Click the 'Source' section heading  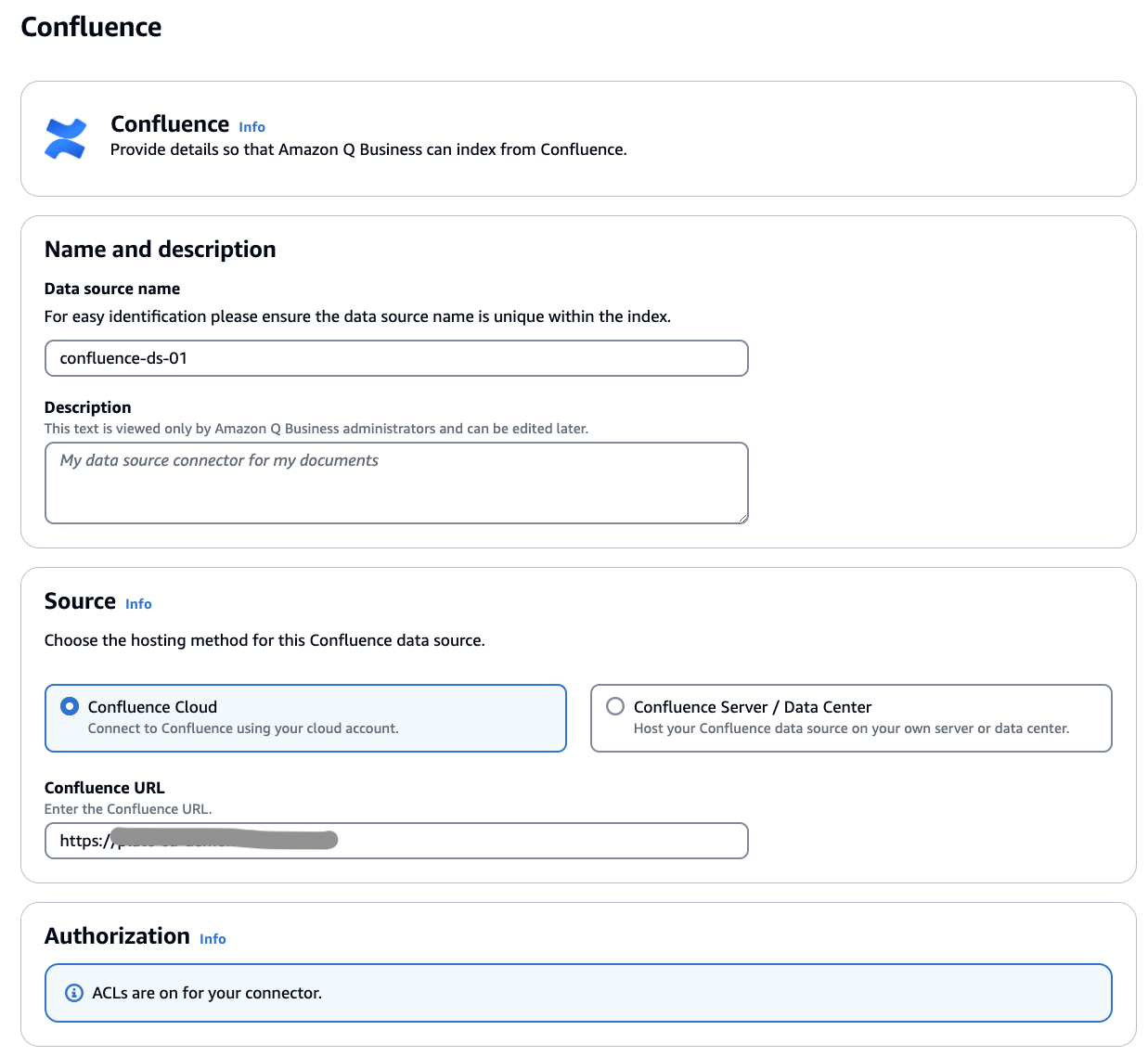pyautogui.click(x=80, y=601)
